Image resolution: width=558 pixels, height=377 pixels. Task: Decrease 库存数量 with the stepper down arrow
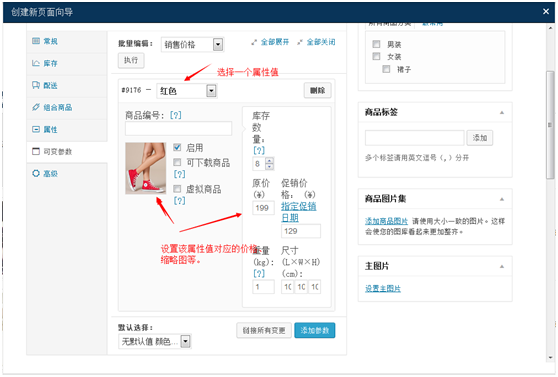(x=270, y=166)
